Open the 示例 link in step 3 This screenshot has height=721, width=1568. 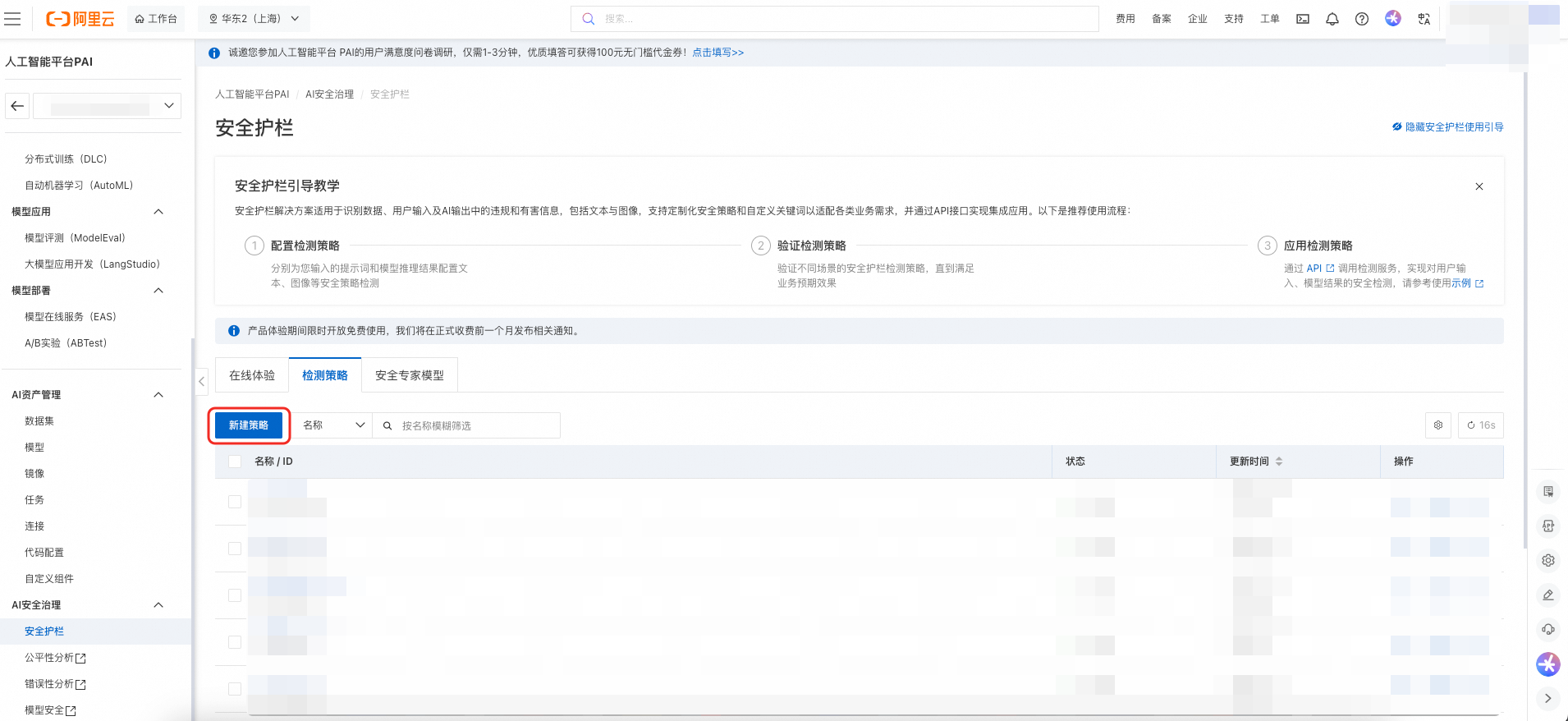click(x=1467, y=283)
